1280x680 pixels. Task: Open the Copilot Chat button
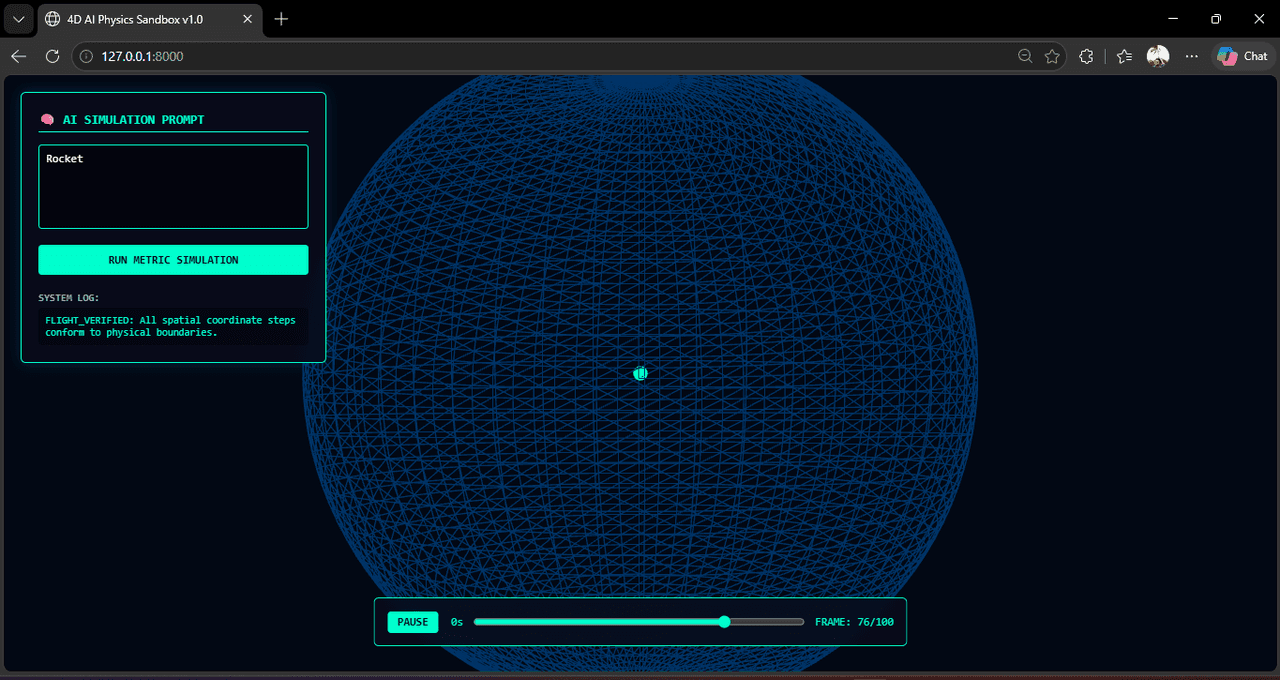pyautogui.click(x=1242, y=57)
